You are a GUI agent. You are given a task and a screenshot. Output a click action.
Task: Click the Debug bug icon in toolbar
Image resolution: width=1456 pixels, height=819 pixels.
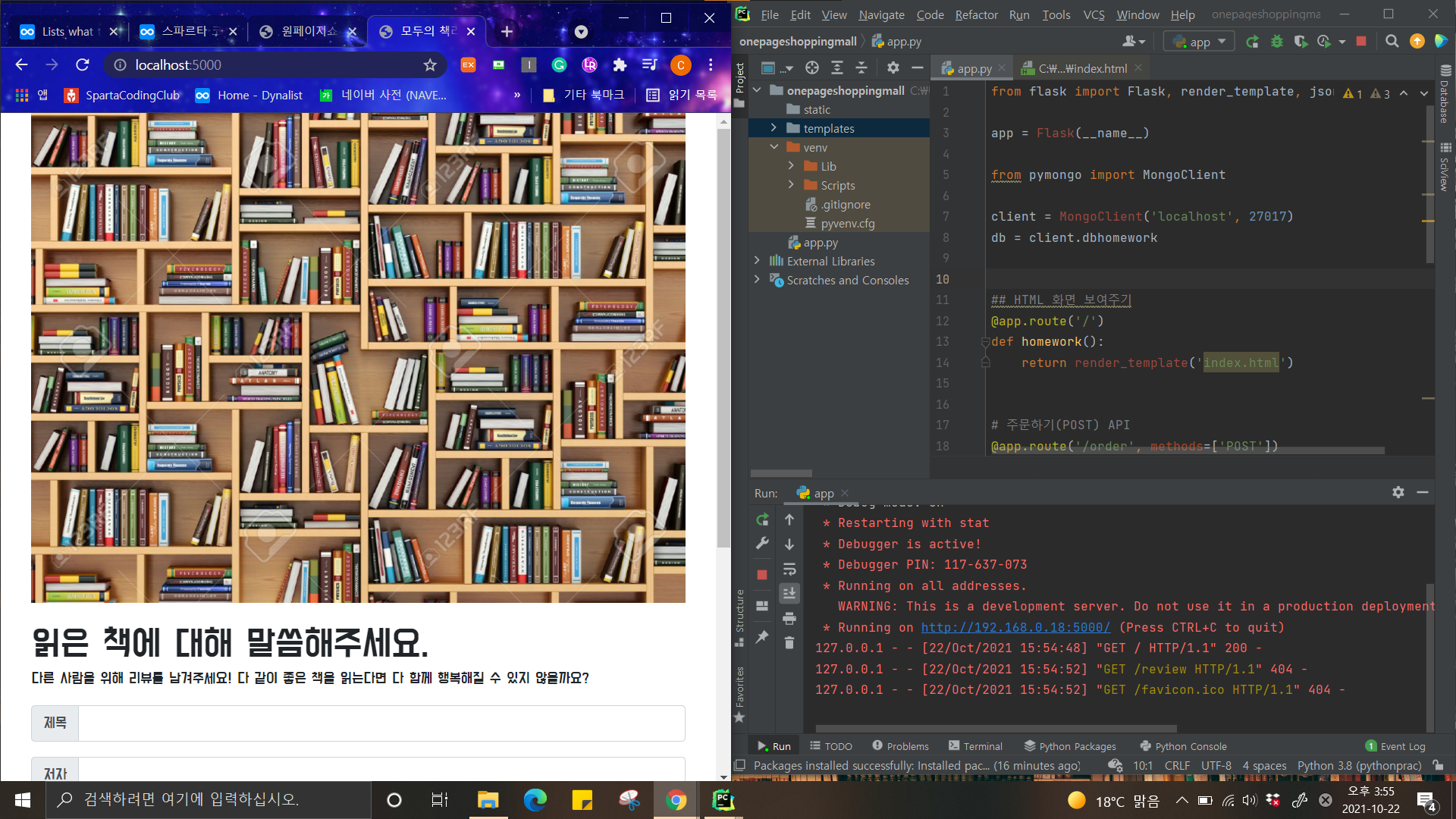(1277, 42)
